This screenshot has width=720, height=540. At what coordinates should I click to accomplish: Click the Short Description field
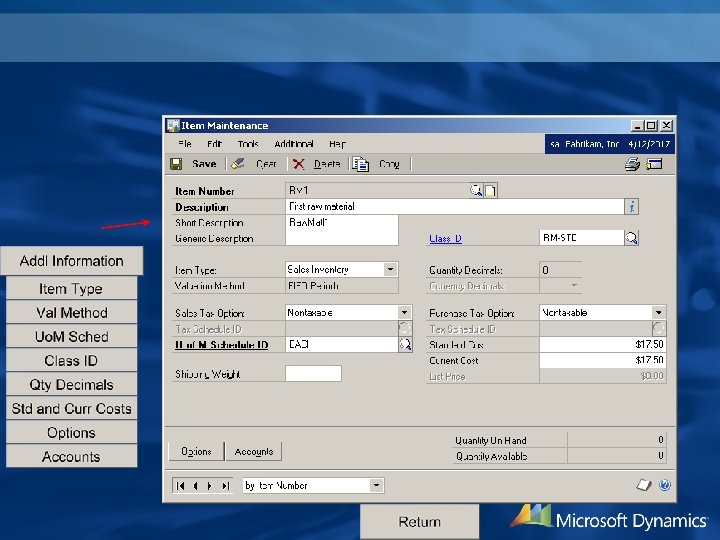(x=342, y=222)
